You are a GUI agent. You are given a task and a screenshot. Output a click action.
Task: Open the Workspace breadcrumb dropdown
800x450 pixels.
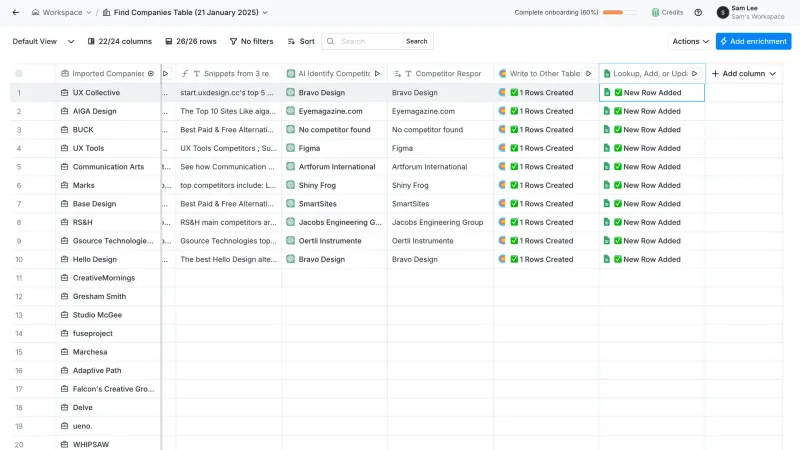(x=88, y=12)
